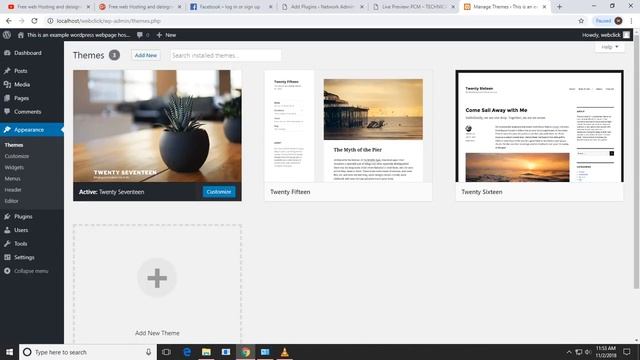
Task: Open a new browser tab
Action: click(x=560, y=7)
